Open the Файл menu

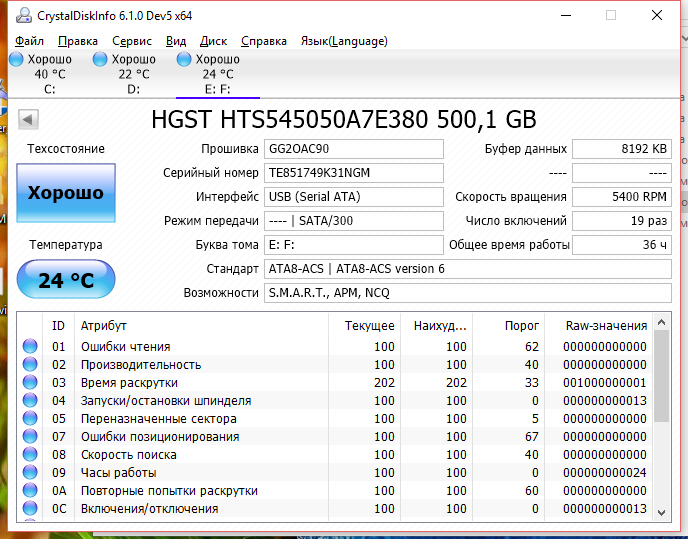pos(29,41)
